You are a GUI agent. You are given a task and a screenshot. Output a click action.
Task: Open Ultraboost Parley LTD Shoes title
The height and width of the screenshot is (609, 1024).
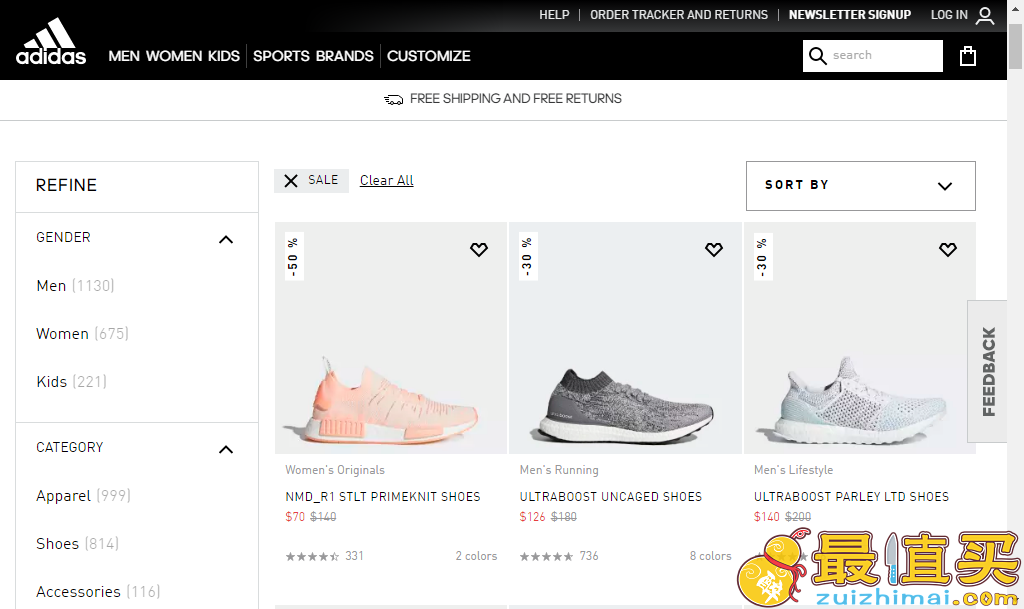[x=852, y=497]
